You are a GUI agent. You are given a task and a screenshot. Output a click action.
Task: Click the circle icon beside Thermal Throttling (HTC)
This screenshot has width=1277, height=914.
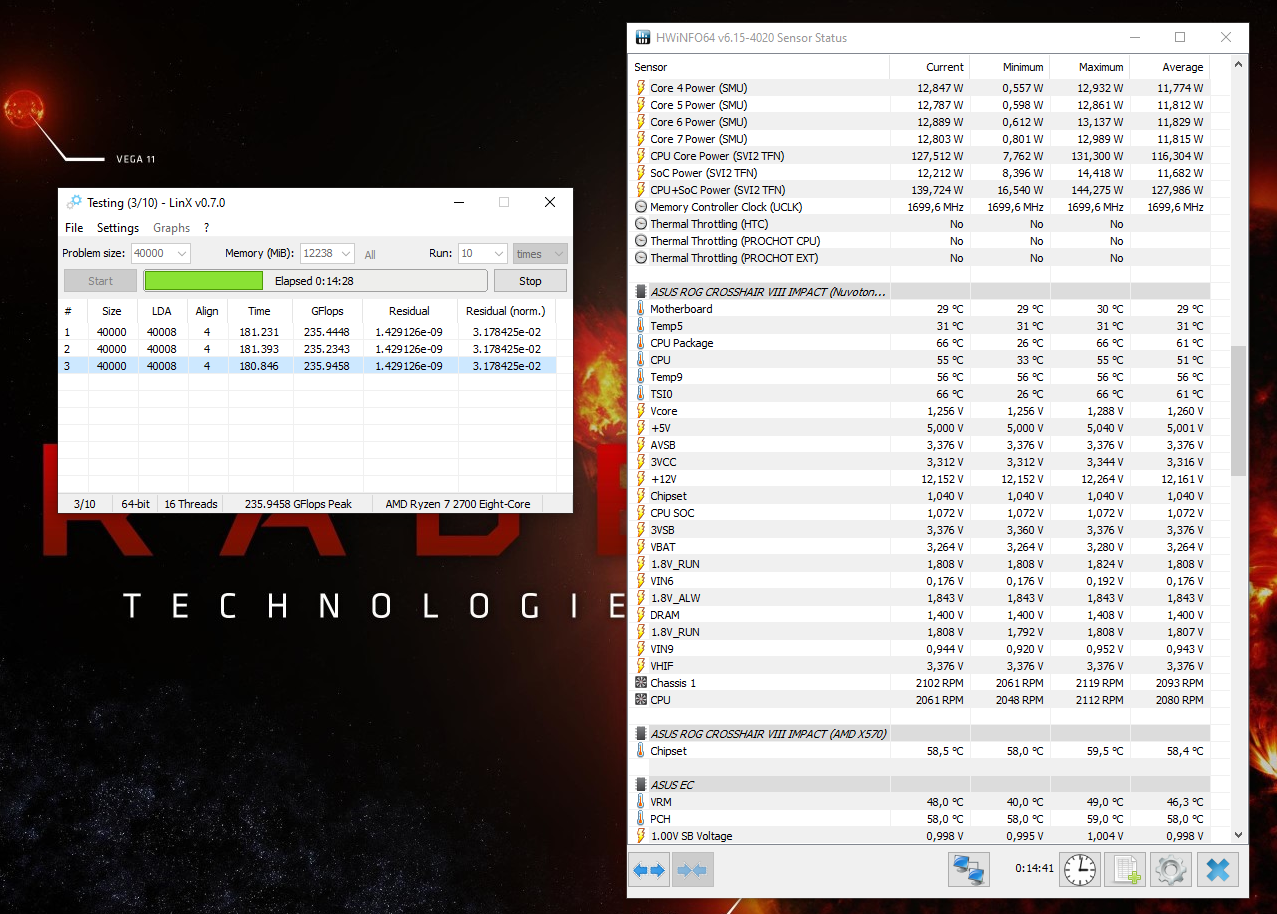641,224
